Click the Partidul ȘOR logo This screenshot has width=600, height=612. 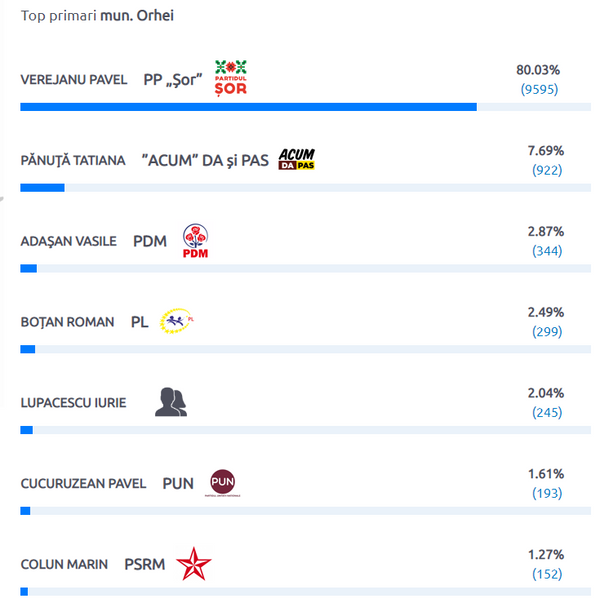pyautogui.click(x=231, y=78)
